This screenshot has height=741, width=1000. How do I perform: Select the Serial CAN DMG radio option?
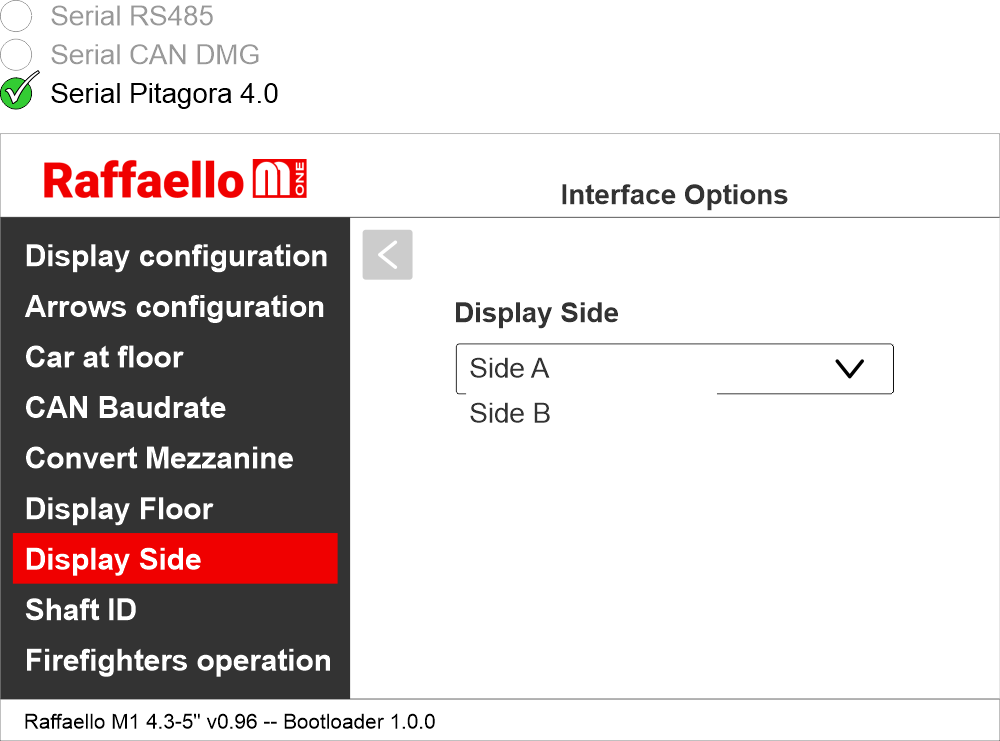pyautogui.click(x=17, y=54)
